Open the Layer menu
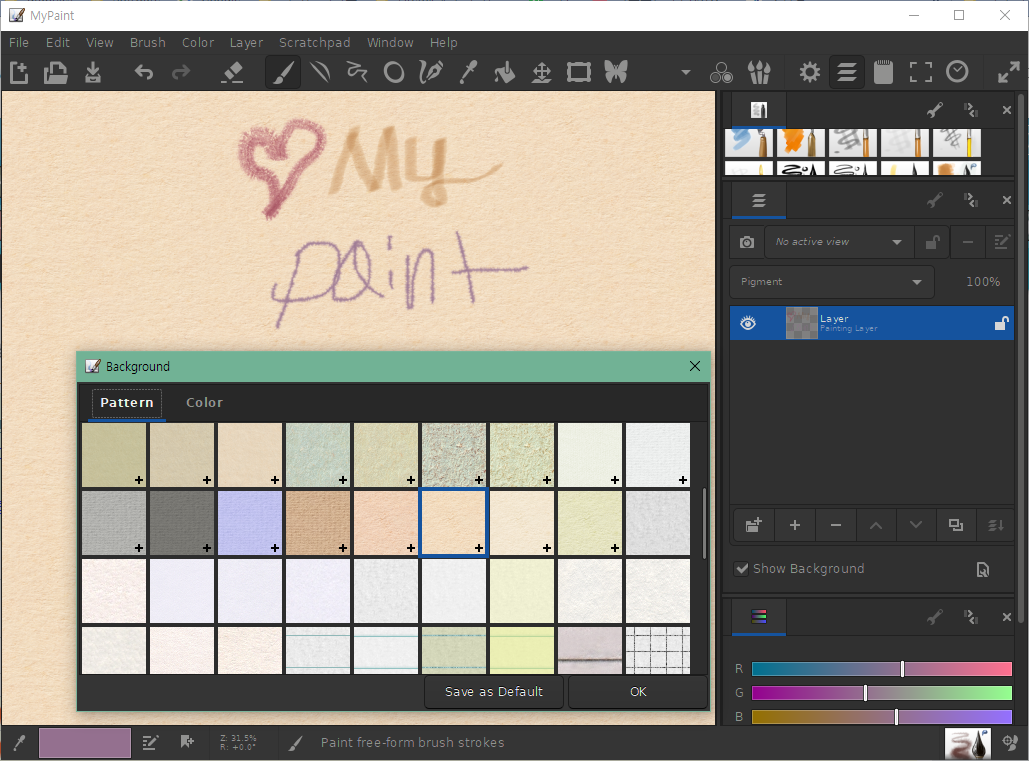 [246, 43]
